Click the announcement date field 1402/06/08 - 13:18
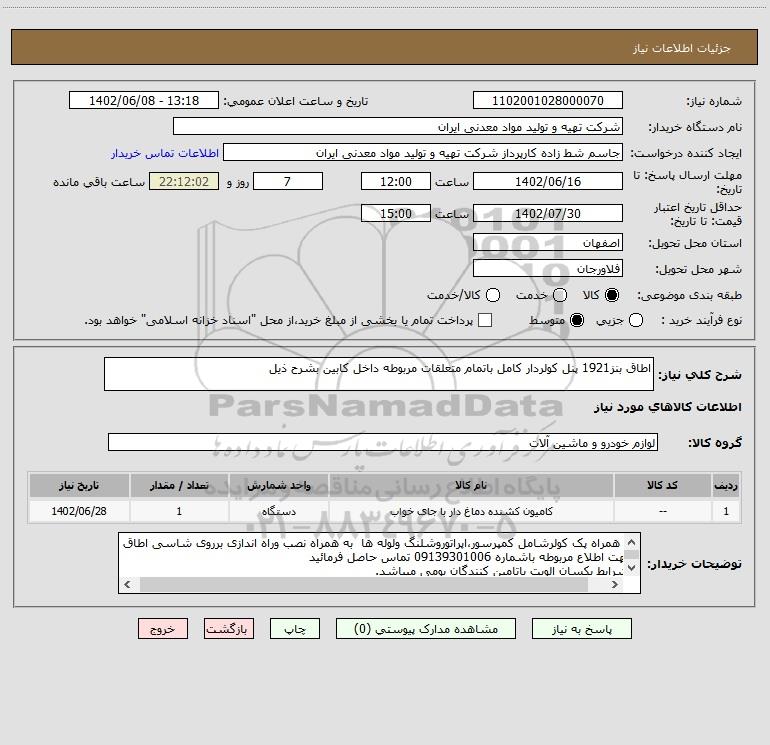 [x=144, y=101]
